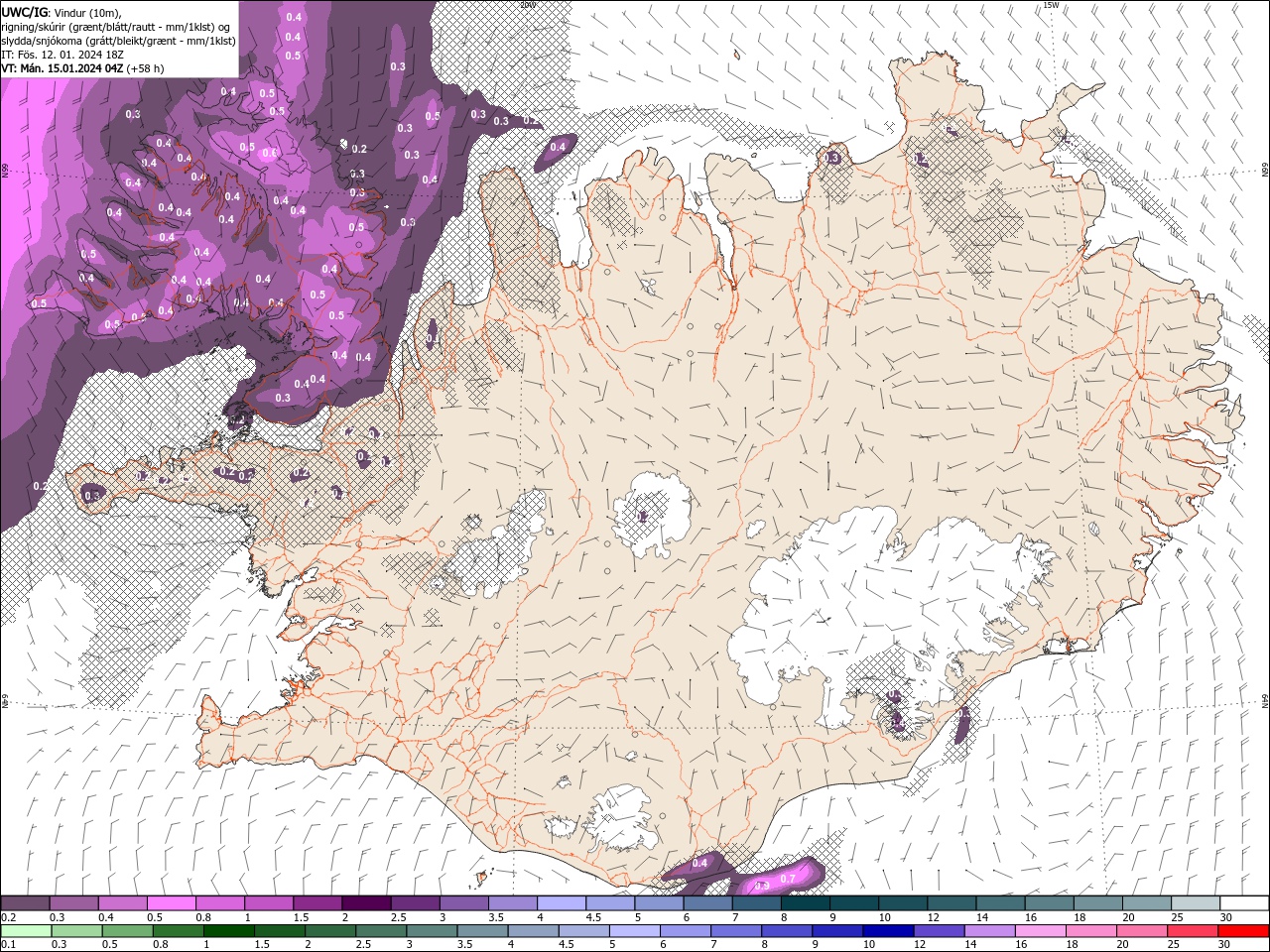This screenshot has width=1270, height=952.
Task: Click the bright pink 0.5–0.8 snow legend swatch
Action: [x=171, y=903]
